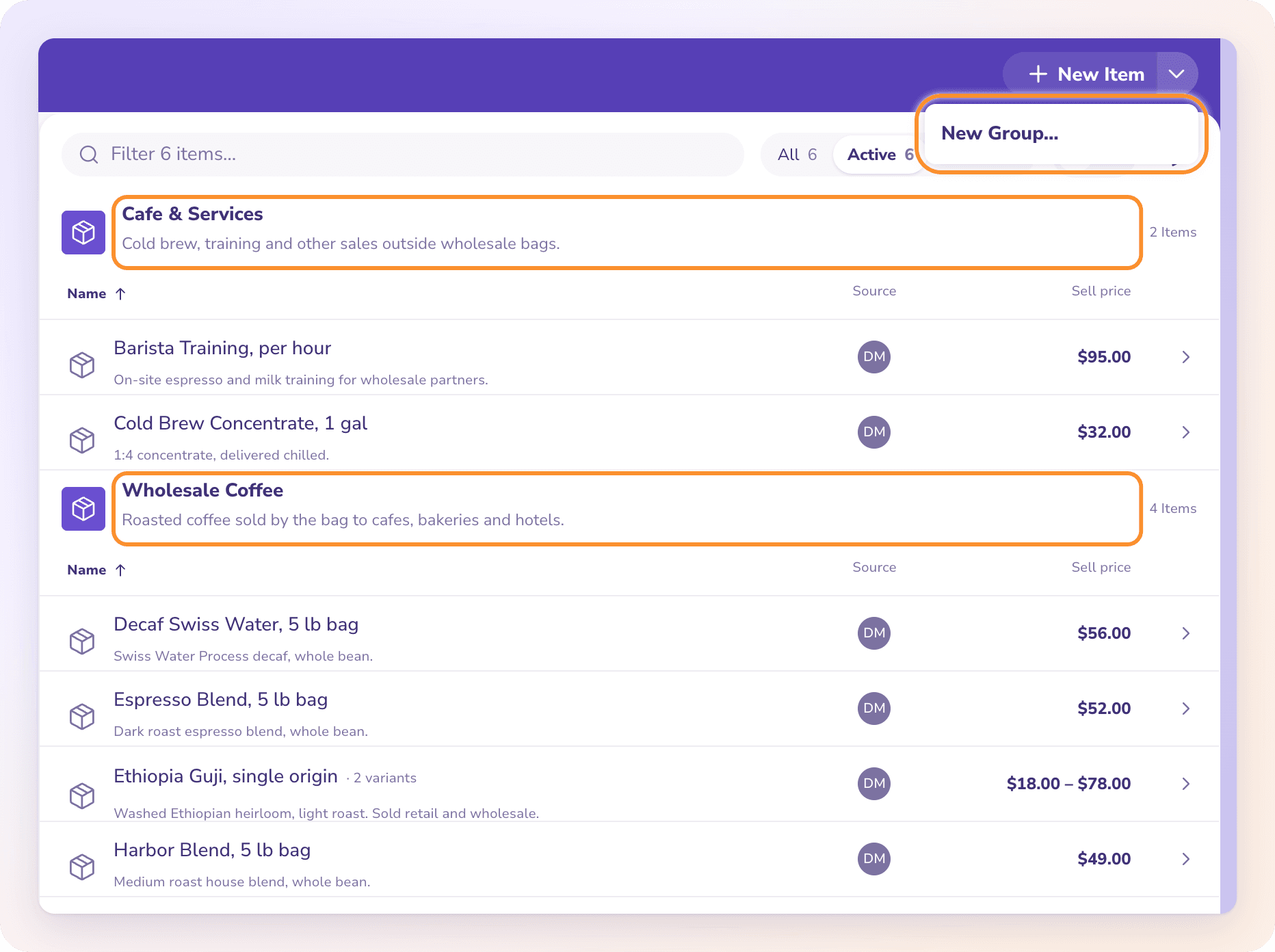Open the Wholesale Coffee group title
1275x952 pixels.
pyautogui.click(x=202, y=490)
